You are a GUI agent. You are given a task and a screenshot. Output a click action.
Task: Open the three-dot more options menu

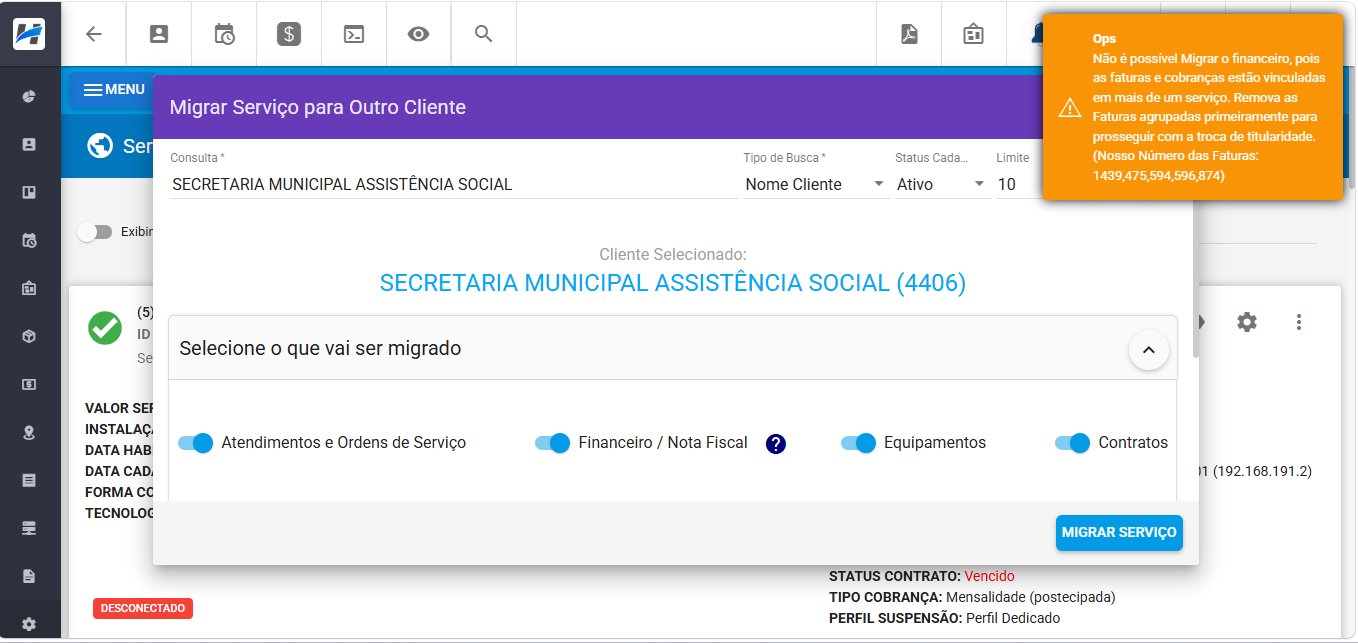[1299, 322]
